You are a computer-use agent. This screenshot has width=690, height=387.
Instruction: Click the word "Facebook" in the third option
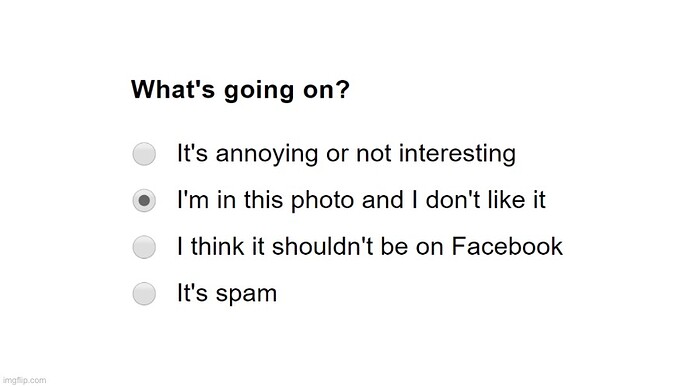click(x=507, y=247)
